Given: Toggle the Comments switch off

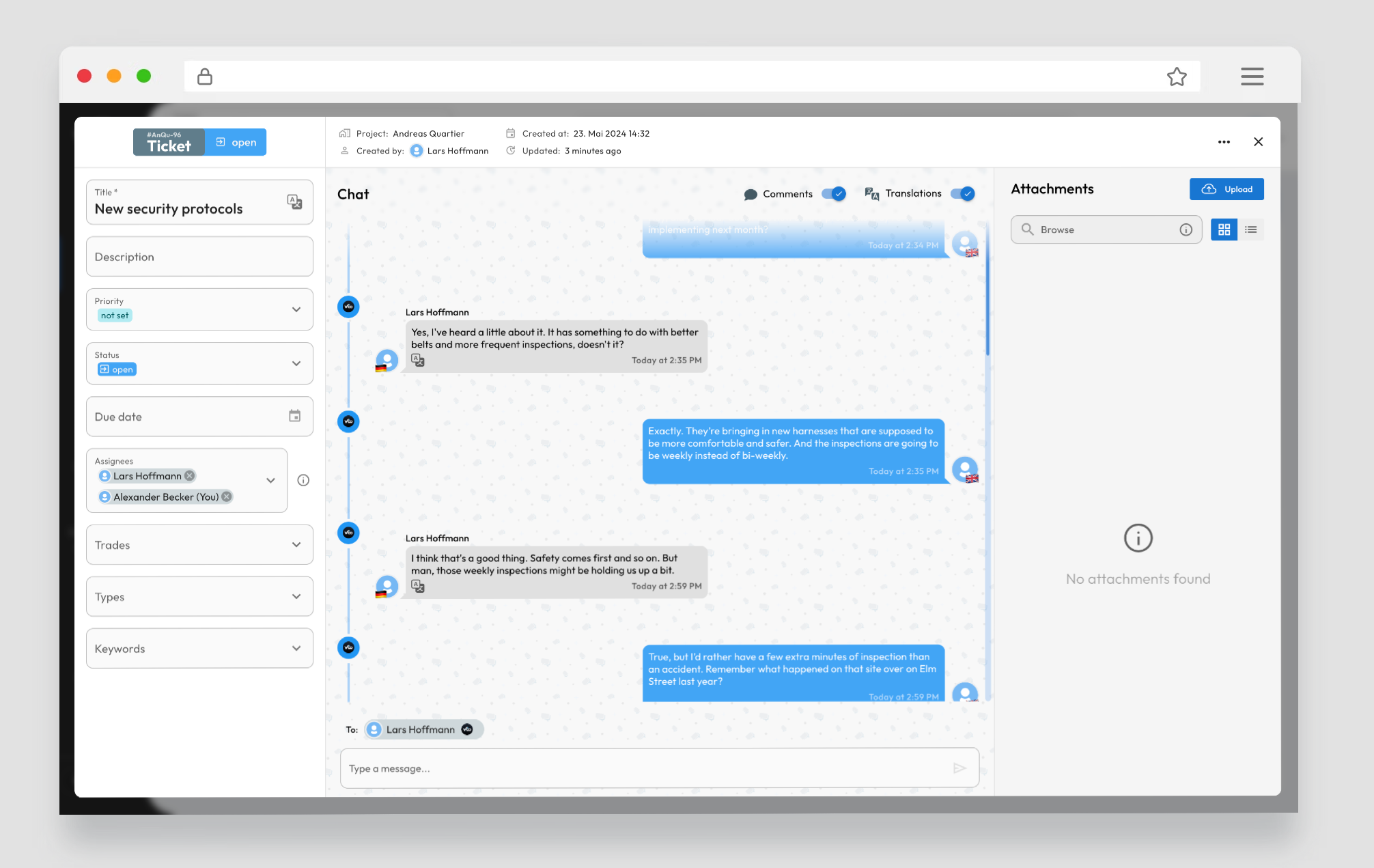Looking at the screenshot, I should [x=834, y=194].
